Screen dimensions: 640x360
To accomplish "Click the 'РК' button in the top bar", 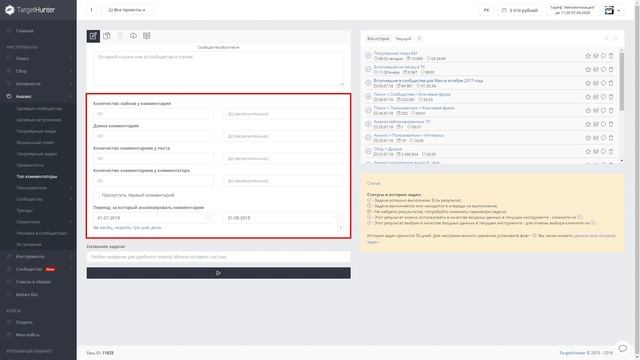I will coord(487,10).
